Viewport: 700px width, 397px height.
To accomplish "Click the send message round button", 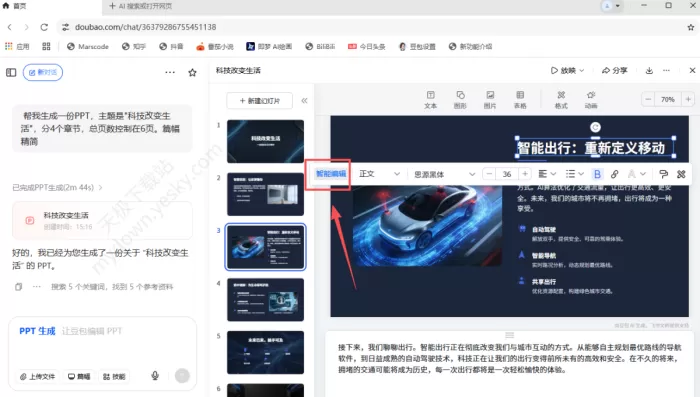I will [182, 376].
